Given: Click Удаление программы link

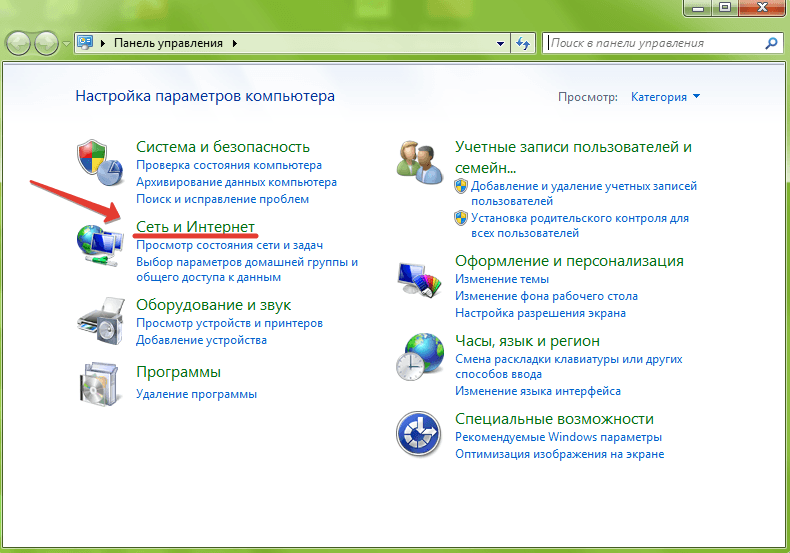Looking at the screenshot, I should (x=196, y=394).
